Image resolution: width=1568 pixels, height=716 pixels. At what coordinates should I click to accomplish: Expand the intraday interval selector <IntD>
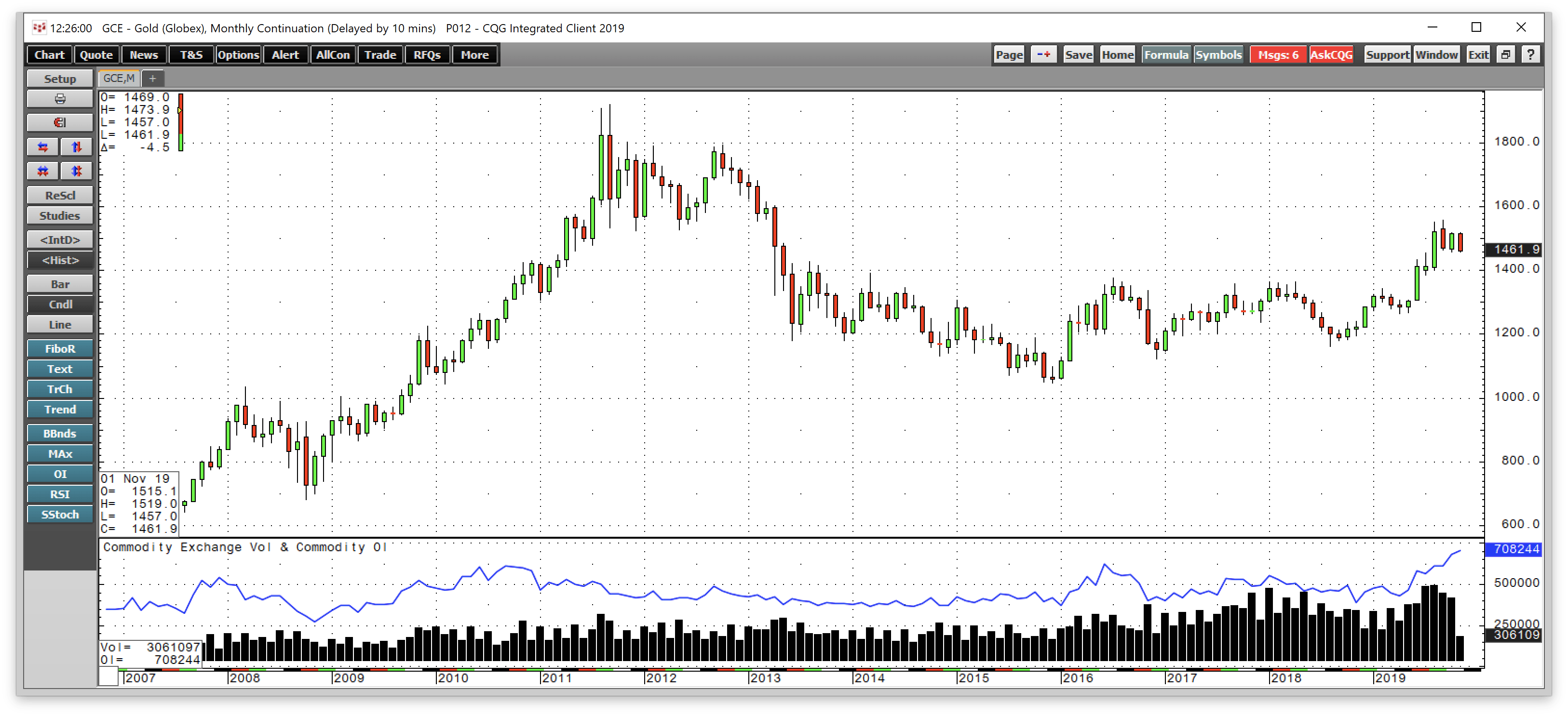tap(60, 239)
